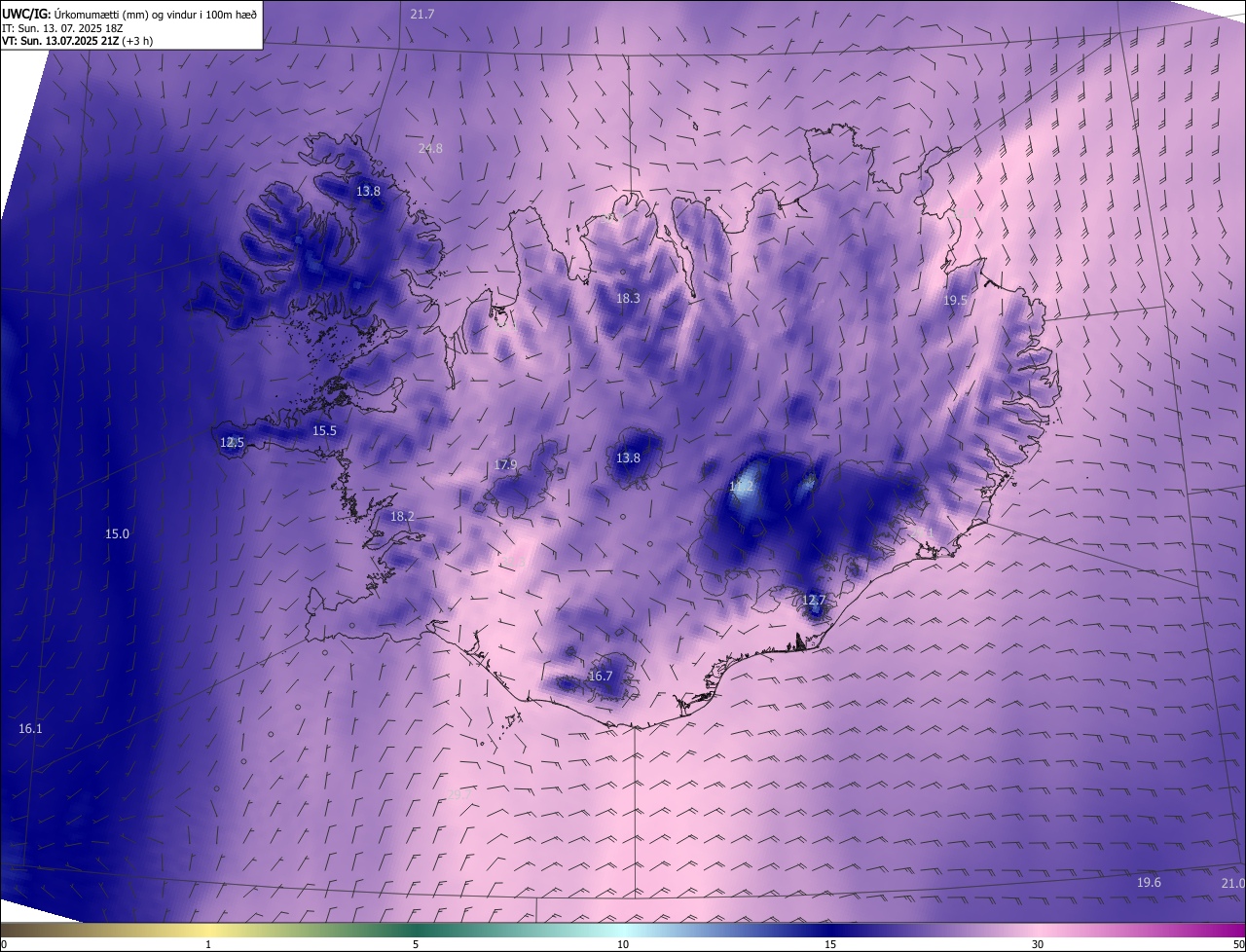Click the 17.9 value label
Viewport: 1246px width, 952px height.
[505, 465]
